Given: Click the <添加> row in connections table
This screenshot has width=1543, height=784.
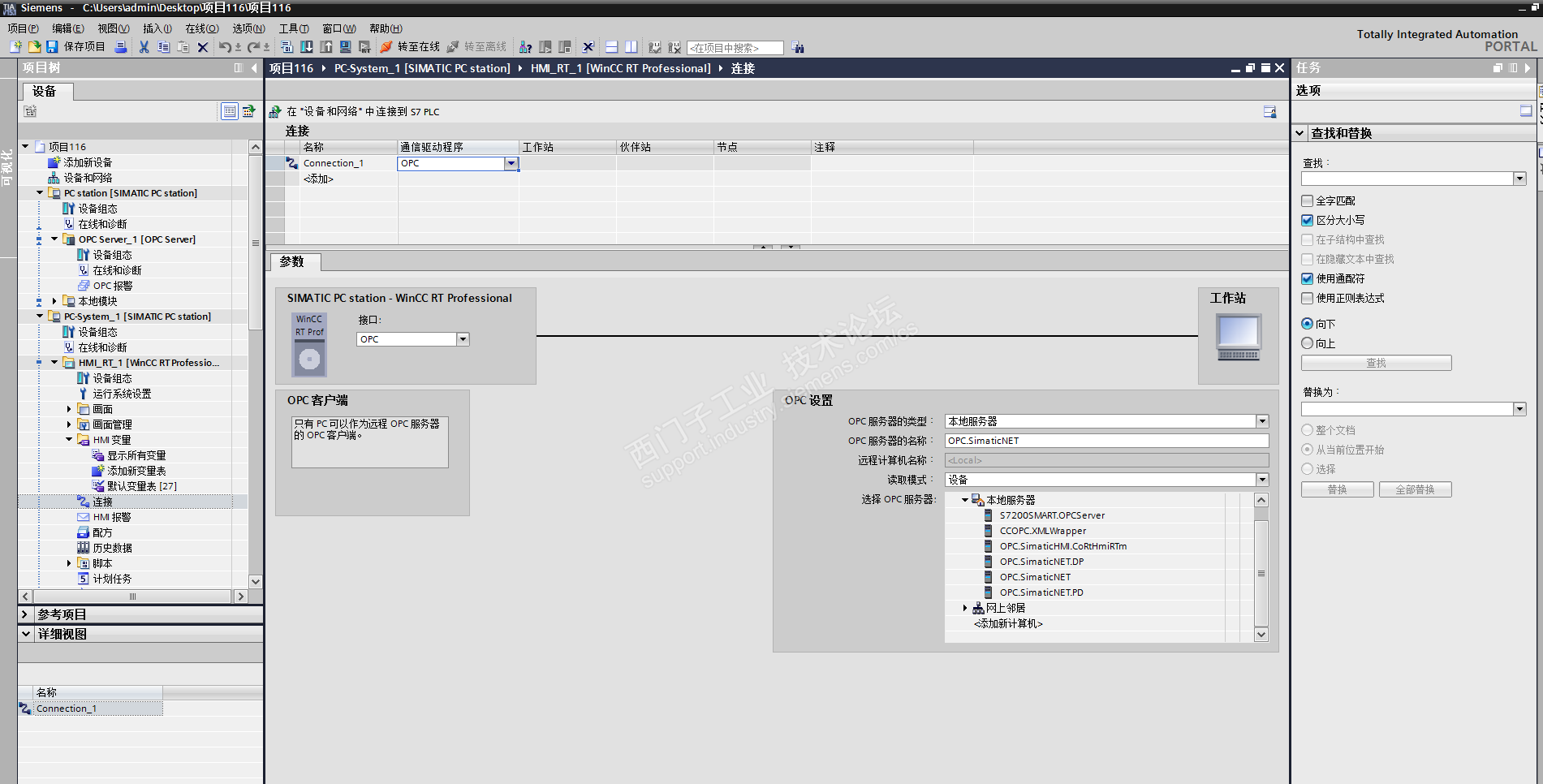Looking at the screenshot, I should pos(319,179).
